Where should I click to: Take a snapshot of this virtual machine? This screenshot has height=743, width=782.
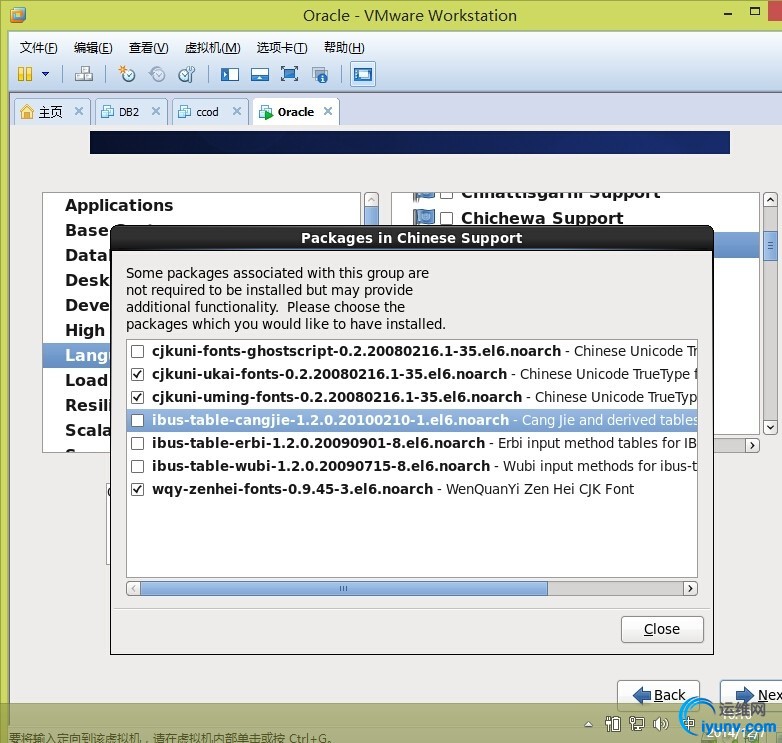click(127, 74)
